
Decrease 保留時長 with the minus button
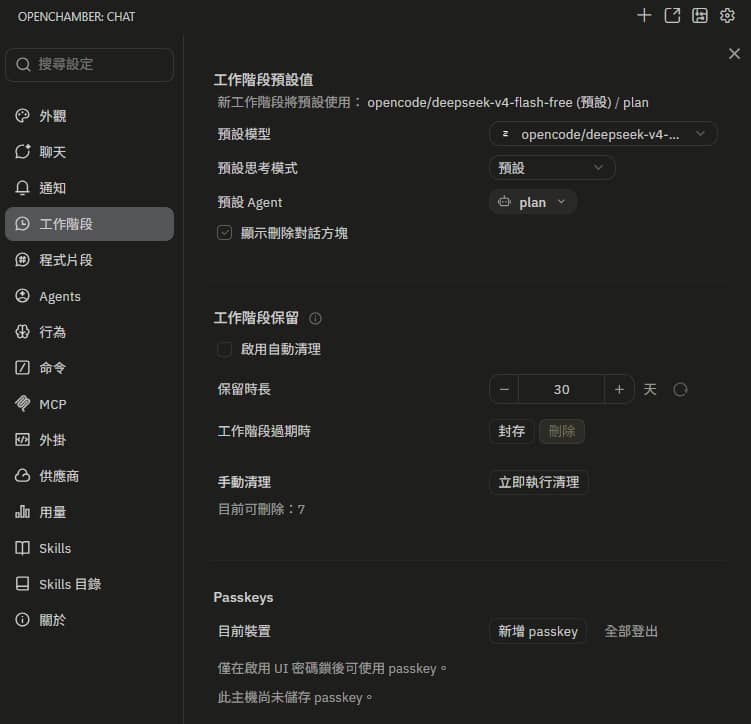pyautogui.click(x=504, y=389)
